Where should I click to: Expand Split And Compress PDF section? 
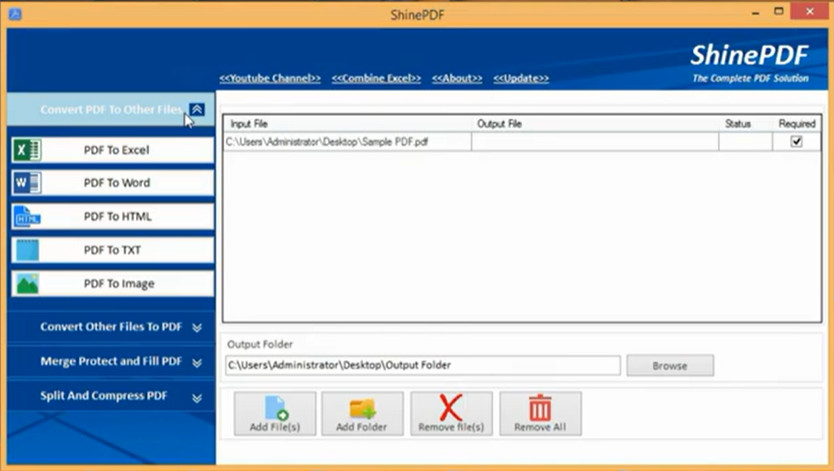point(197,398)
